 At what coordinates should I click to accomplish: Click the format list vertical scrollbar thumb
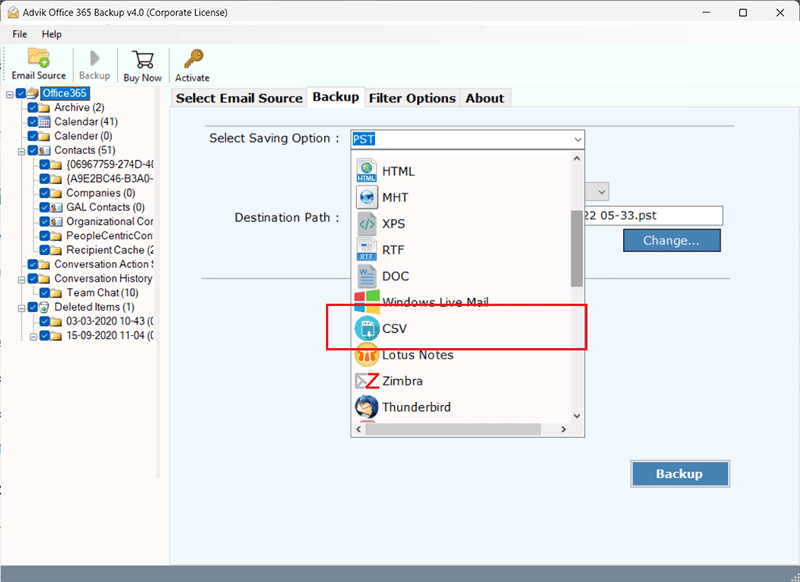point(577,248)
